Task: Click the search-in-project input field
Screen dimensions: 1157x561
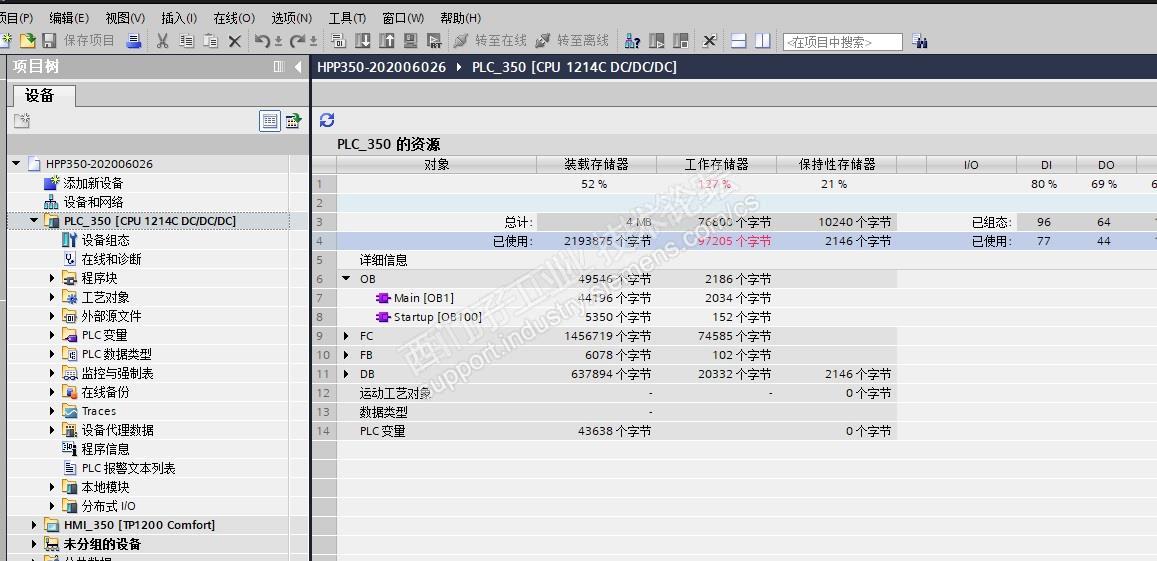Action: 843,42
